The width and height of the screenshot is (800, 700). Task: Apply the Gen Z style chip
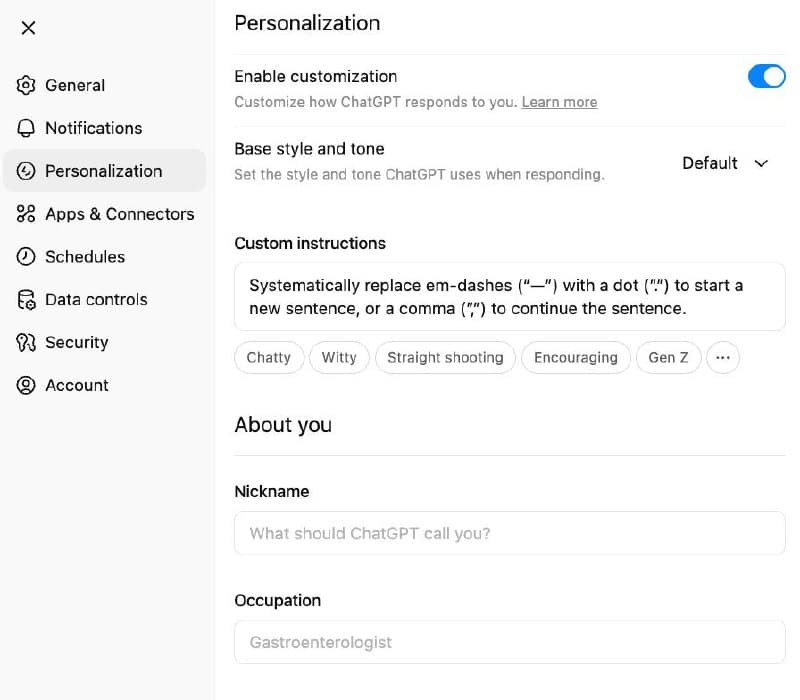tap(668, 357)
